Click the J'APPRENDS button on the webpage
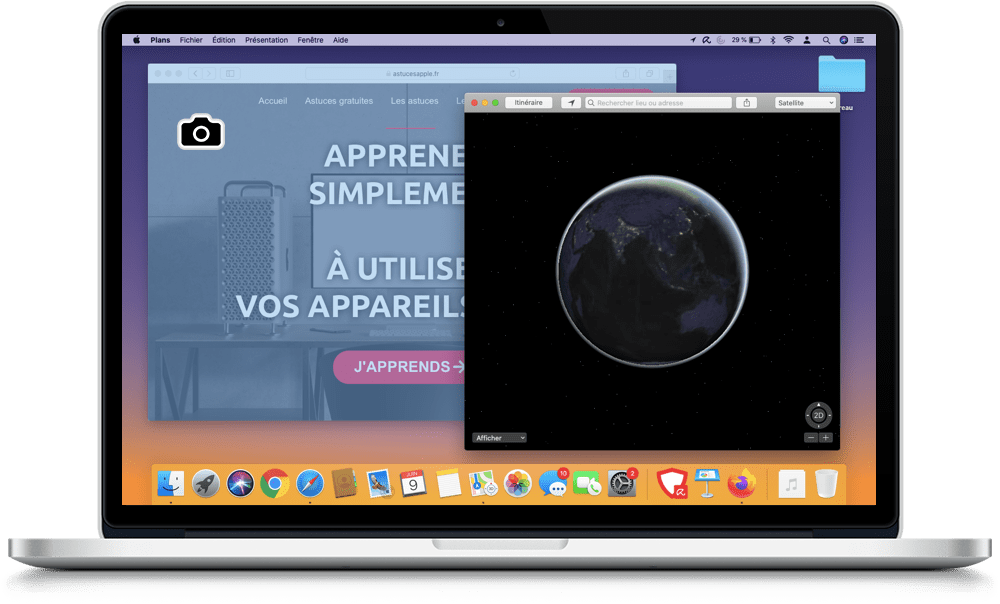1000x604 pixels. tap(400, 367)
